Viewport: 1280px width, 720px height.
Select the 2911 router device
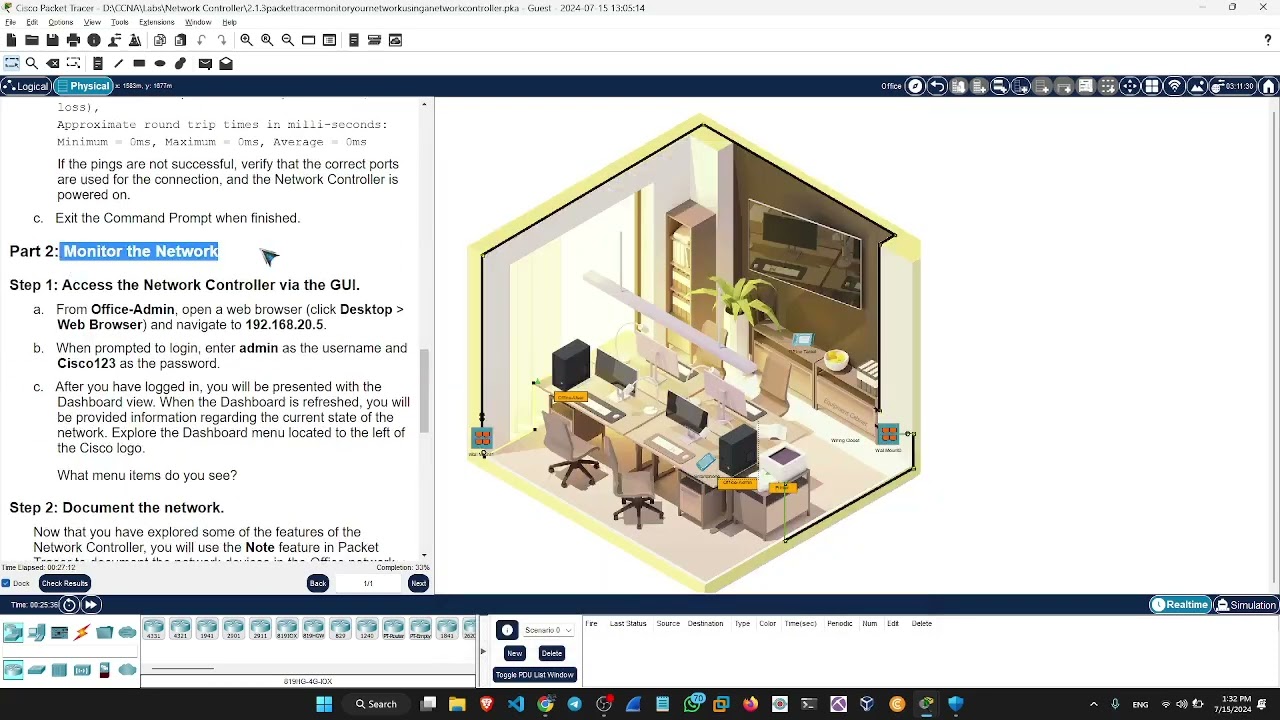point(260,630)
